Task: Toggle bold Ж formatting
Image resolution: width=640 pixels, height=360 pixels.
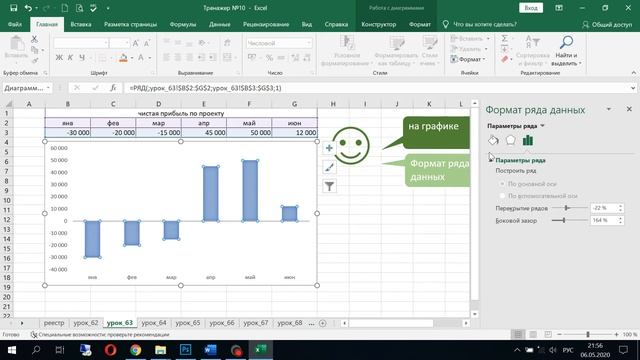Action: [59, 58]
